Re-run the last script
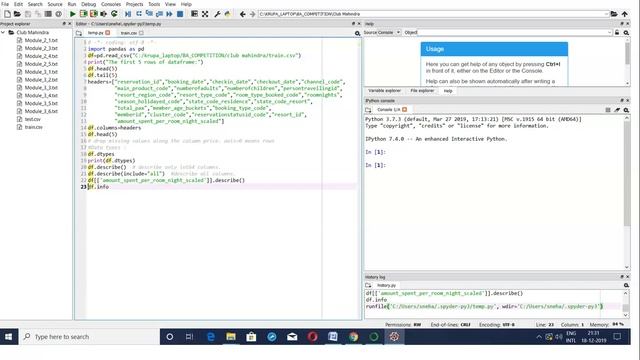 tap(114, 14)
